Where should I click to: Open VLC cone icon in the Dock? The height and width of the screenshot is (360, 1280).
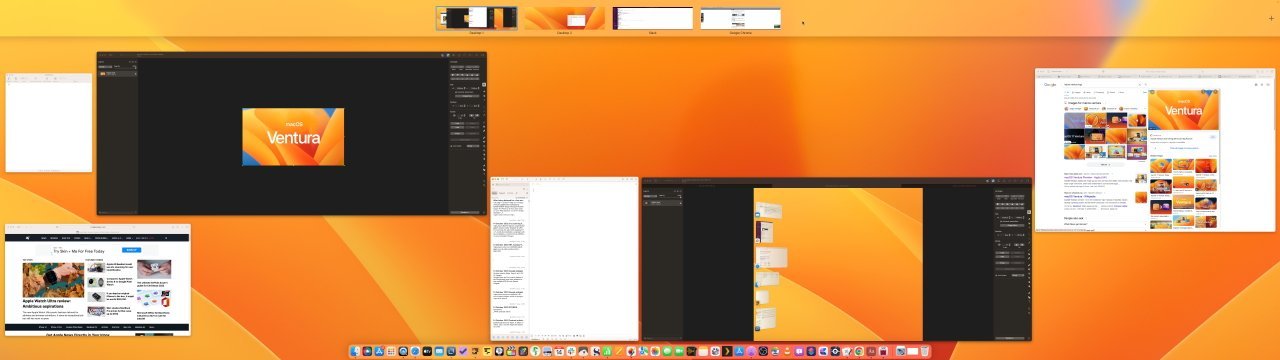coord(787,351)
